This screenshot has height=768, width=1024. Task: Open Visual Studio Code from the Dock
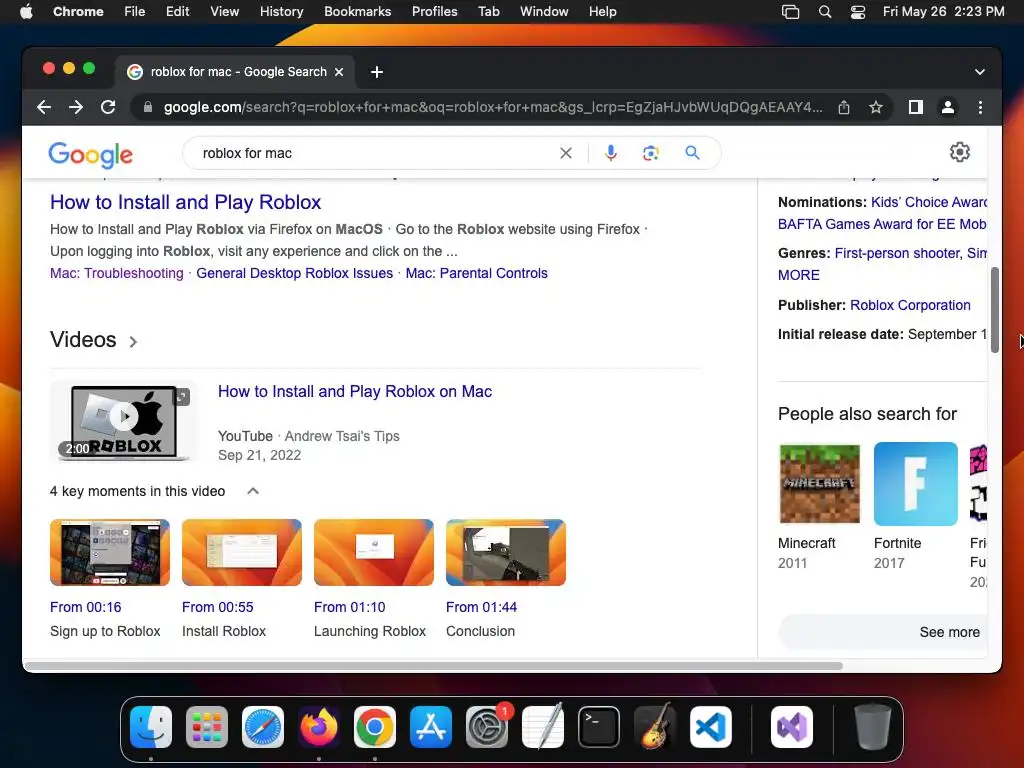click(711, 727)
